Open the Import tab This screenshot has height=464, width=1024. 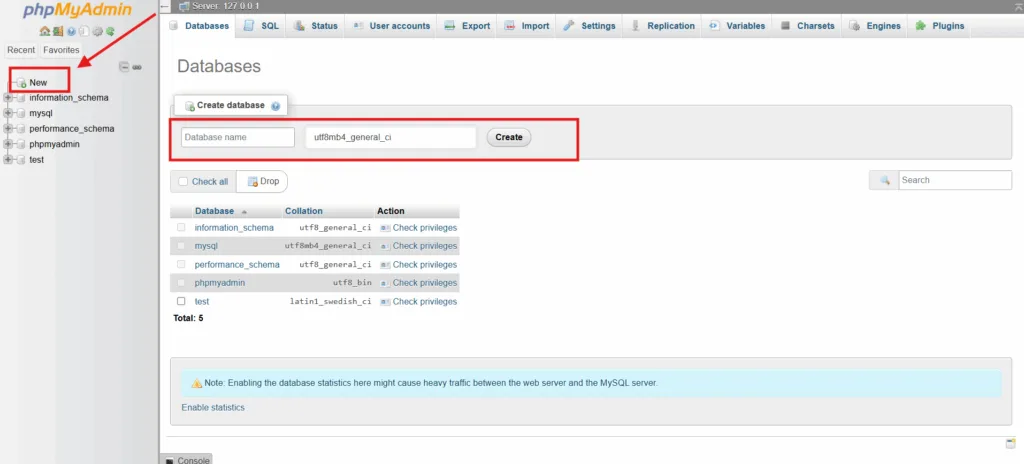tap(526, 26)
